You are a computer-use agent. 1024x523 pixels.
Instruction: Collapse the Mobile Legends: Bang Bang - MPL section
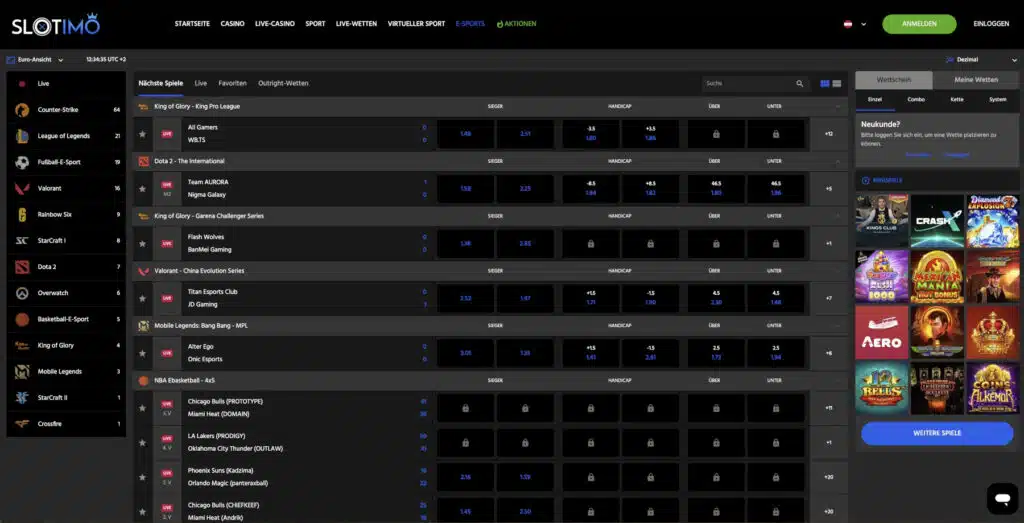coord(838,325)
